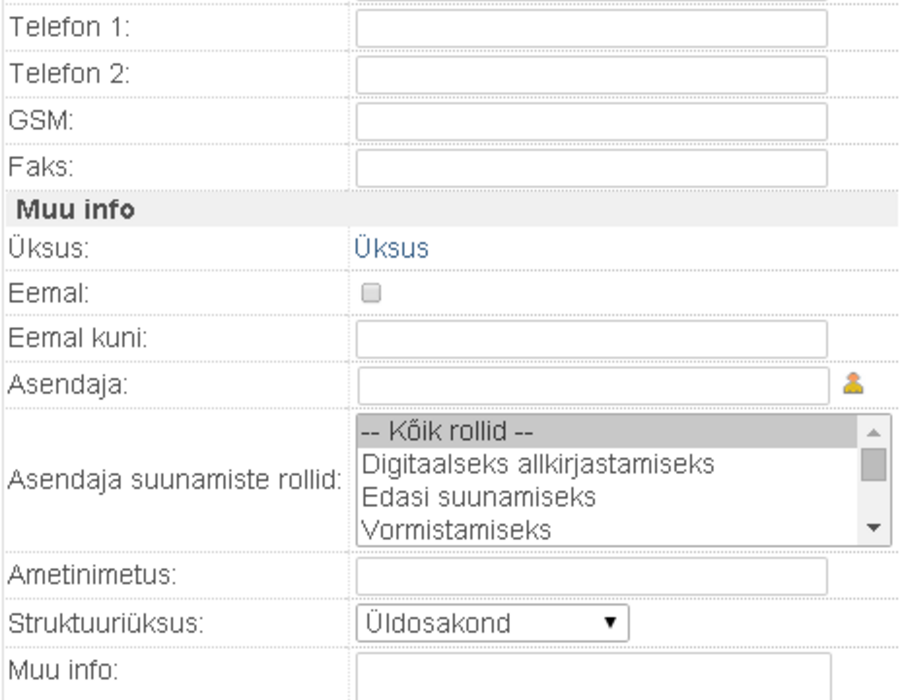Open substitute person picker icon next to Asendaja
Image resolution: width=900 pixels, height=700 pixels.
pos(853,383)
